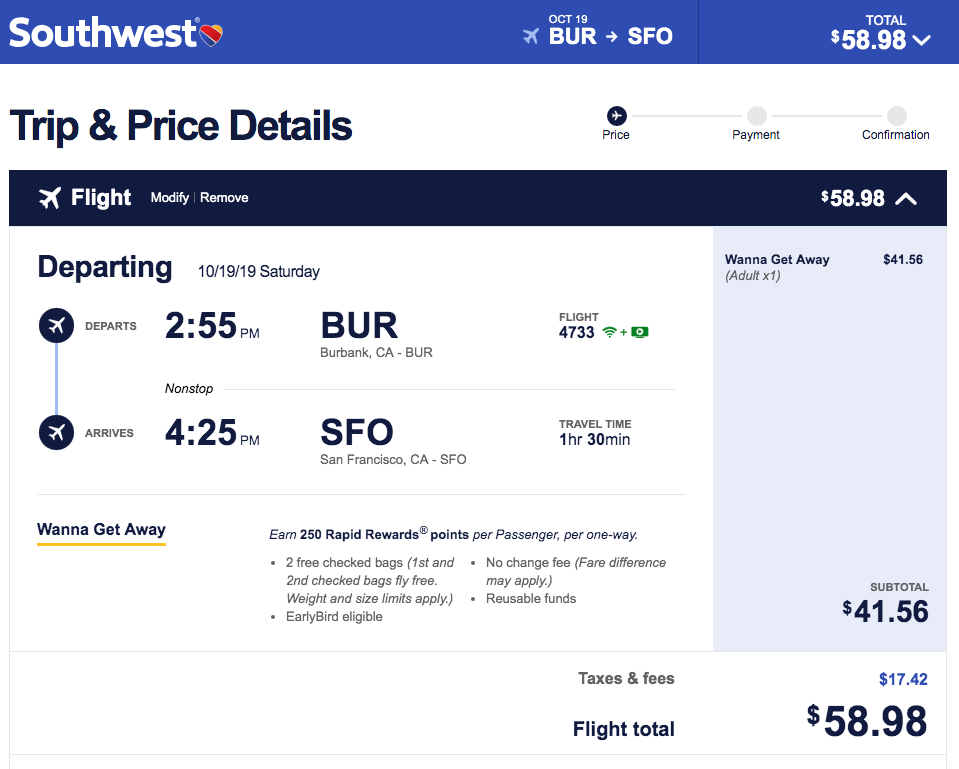The height and width of the screenshot is (769, 959).
Task: Click the Arrives airplane circle icon
Action: [56, 433]
